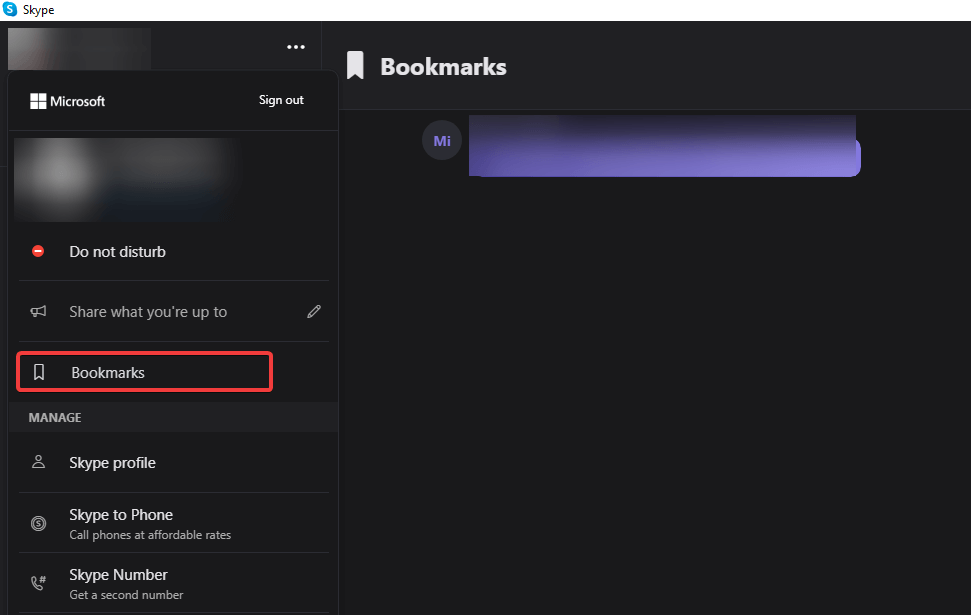Click the Bookmarks title in chat header
Image resolution: width=971 pixels, height=615 pixels.
[x=443, y=67]
